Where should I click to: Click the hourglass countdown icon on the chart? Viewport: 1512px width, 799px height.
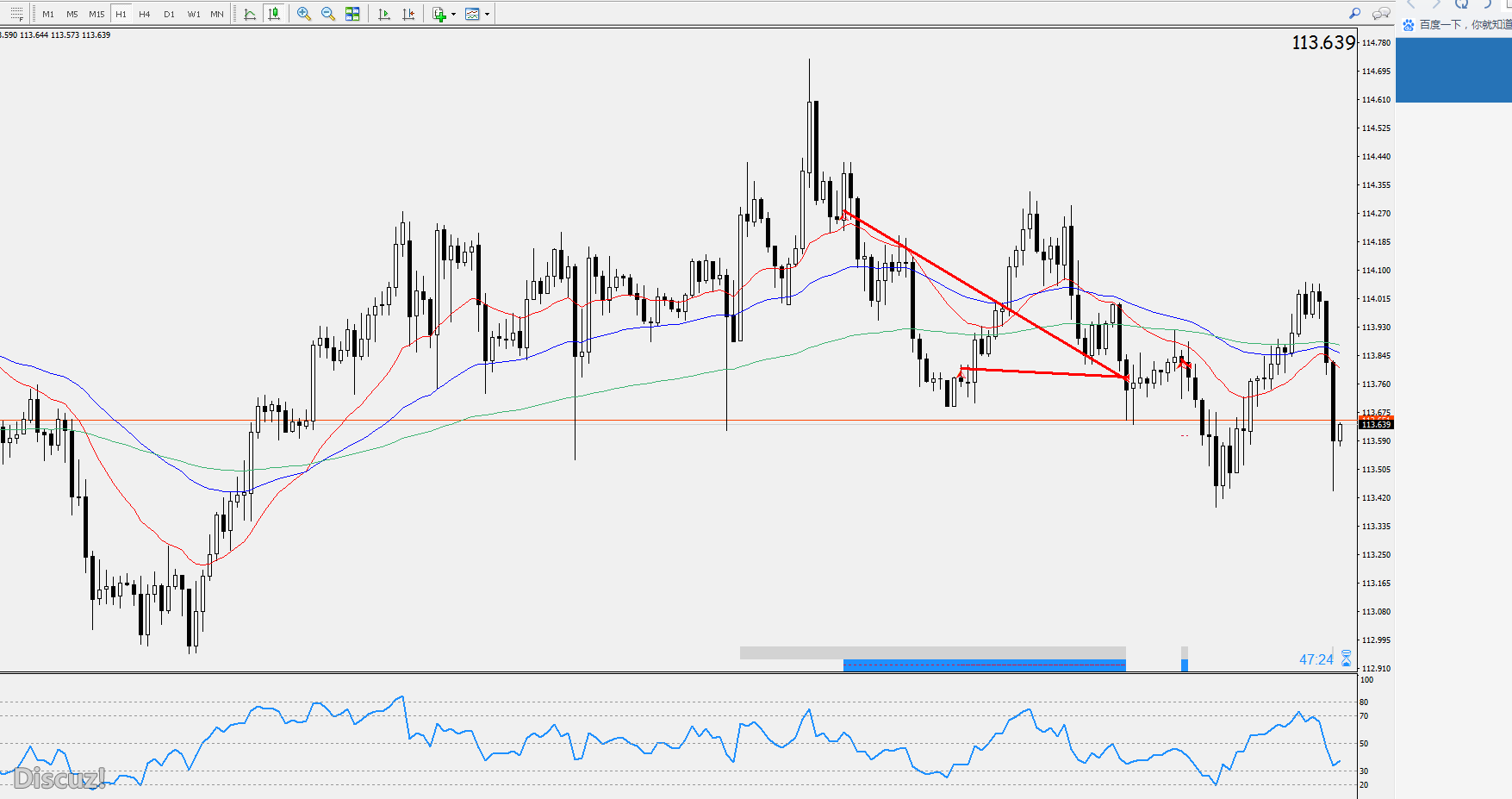point(1346,659)
